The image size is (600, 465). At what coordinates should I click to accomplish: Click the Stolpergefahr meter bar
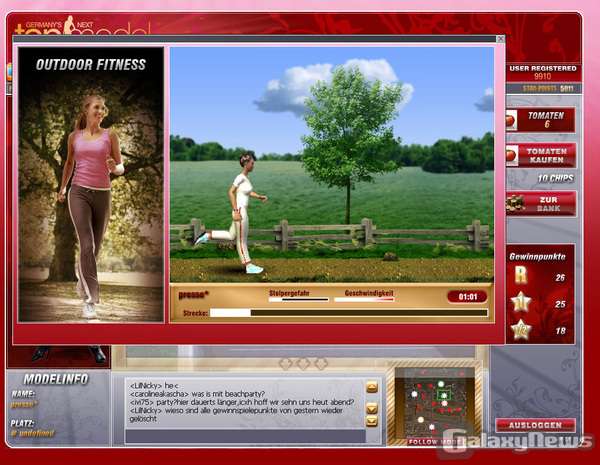(x=298, y=300)
